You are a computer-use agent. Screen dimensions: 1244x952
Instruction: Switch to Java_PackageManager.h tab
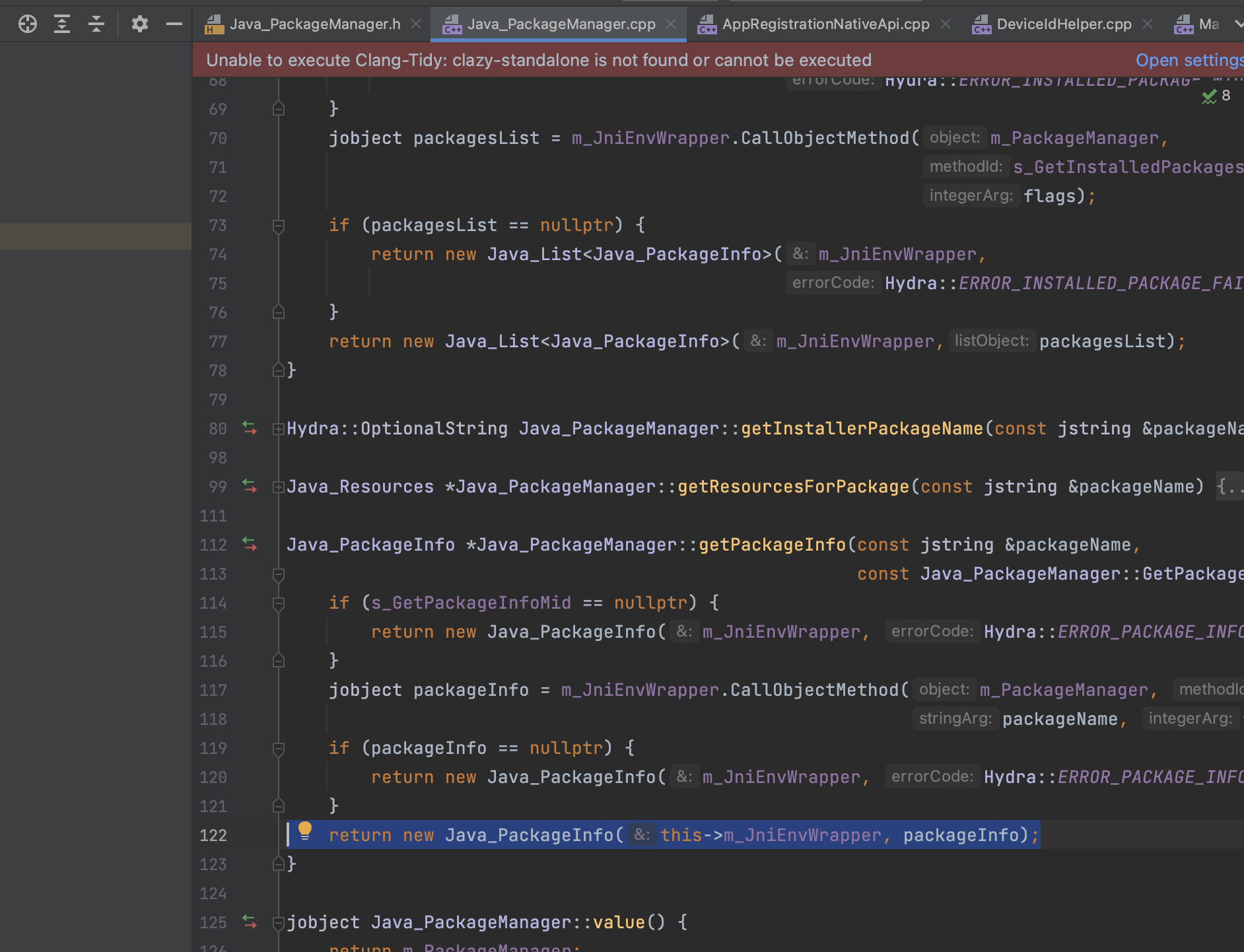tap(314, 24)
